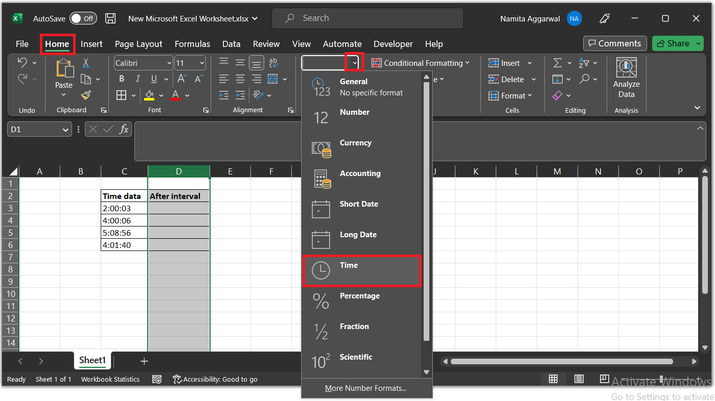This screenshot has width=715, height=401.
Task: Switch to Page Layout view icon
Action: [x=579, y=379]
